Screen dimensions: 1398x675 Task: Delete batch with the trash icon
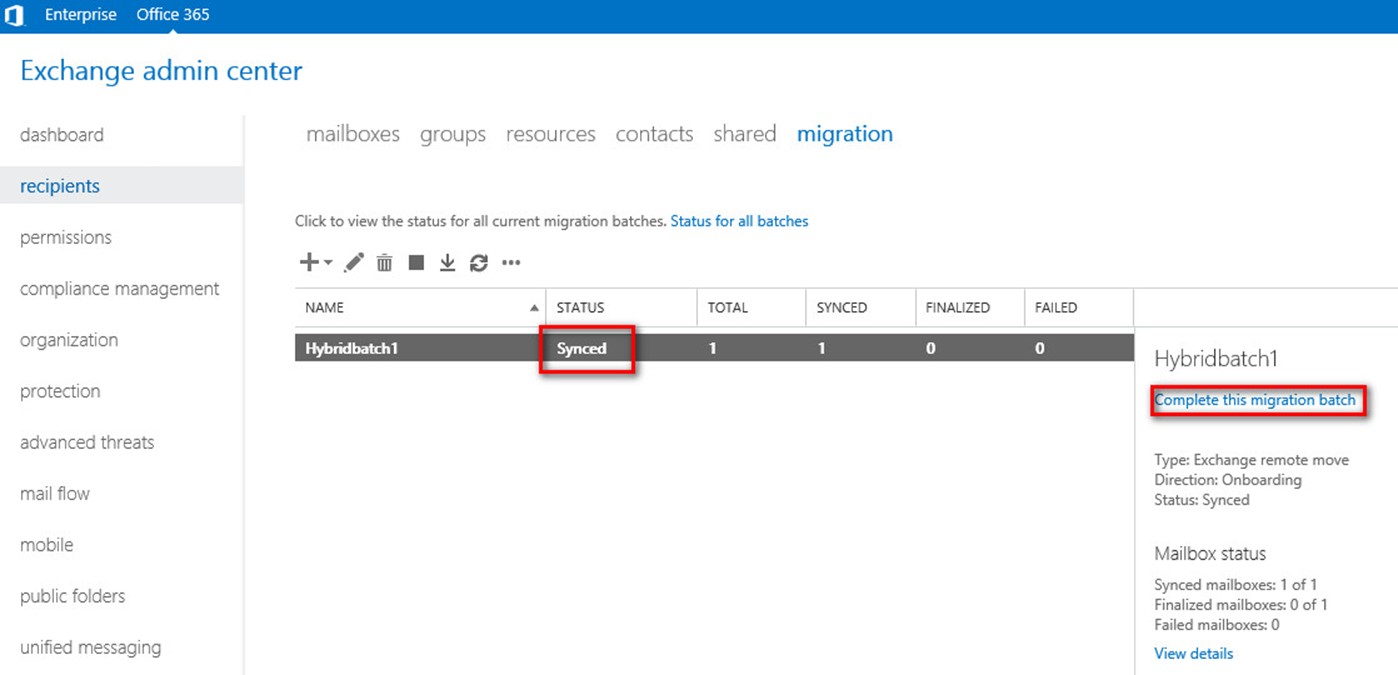coord(385,262)
